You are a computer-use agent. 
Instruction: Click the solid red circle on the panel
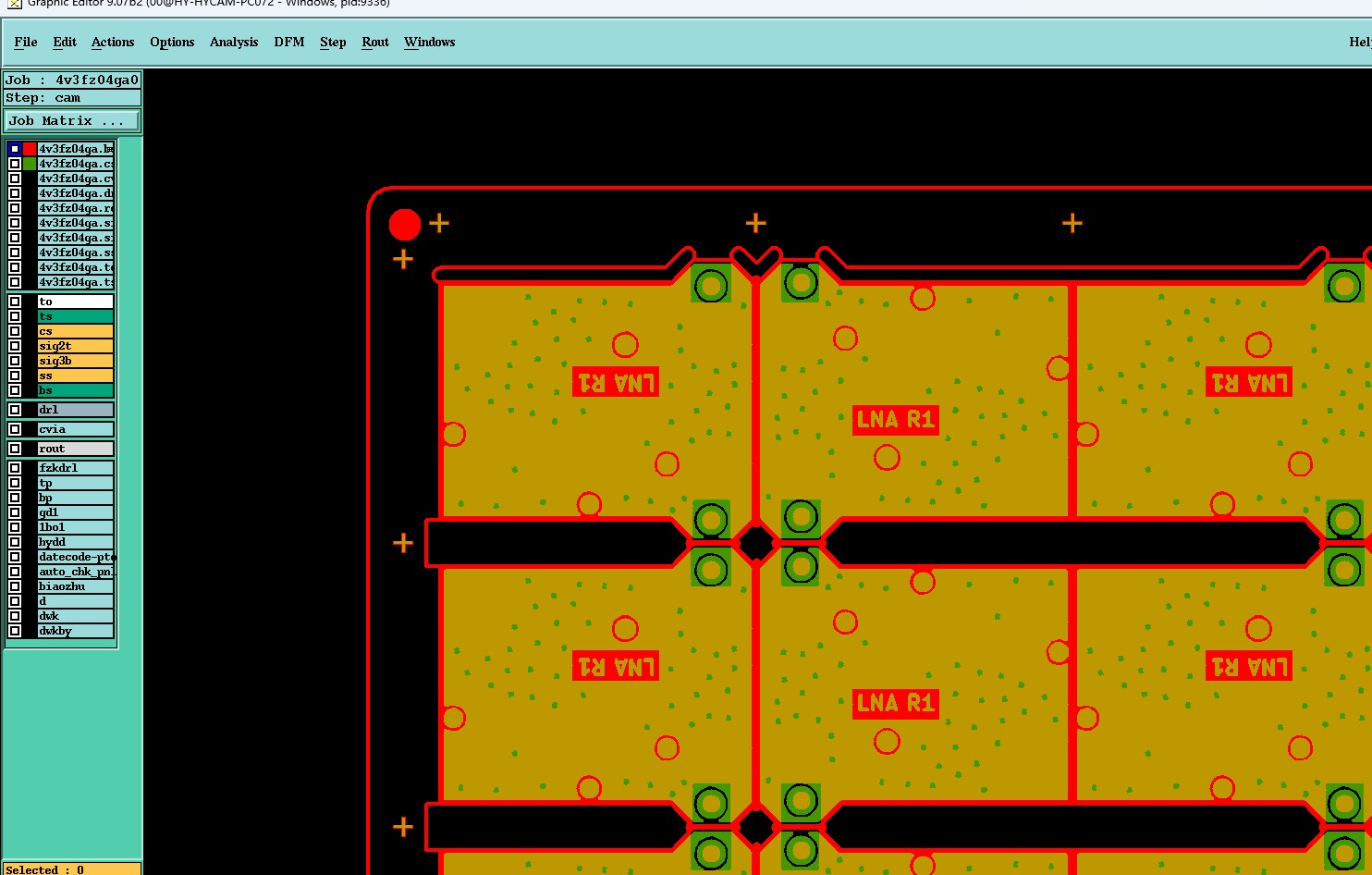pos(405,224)
